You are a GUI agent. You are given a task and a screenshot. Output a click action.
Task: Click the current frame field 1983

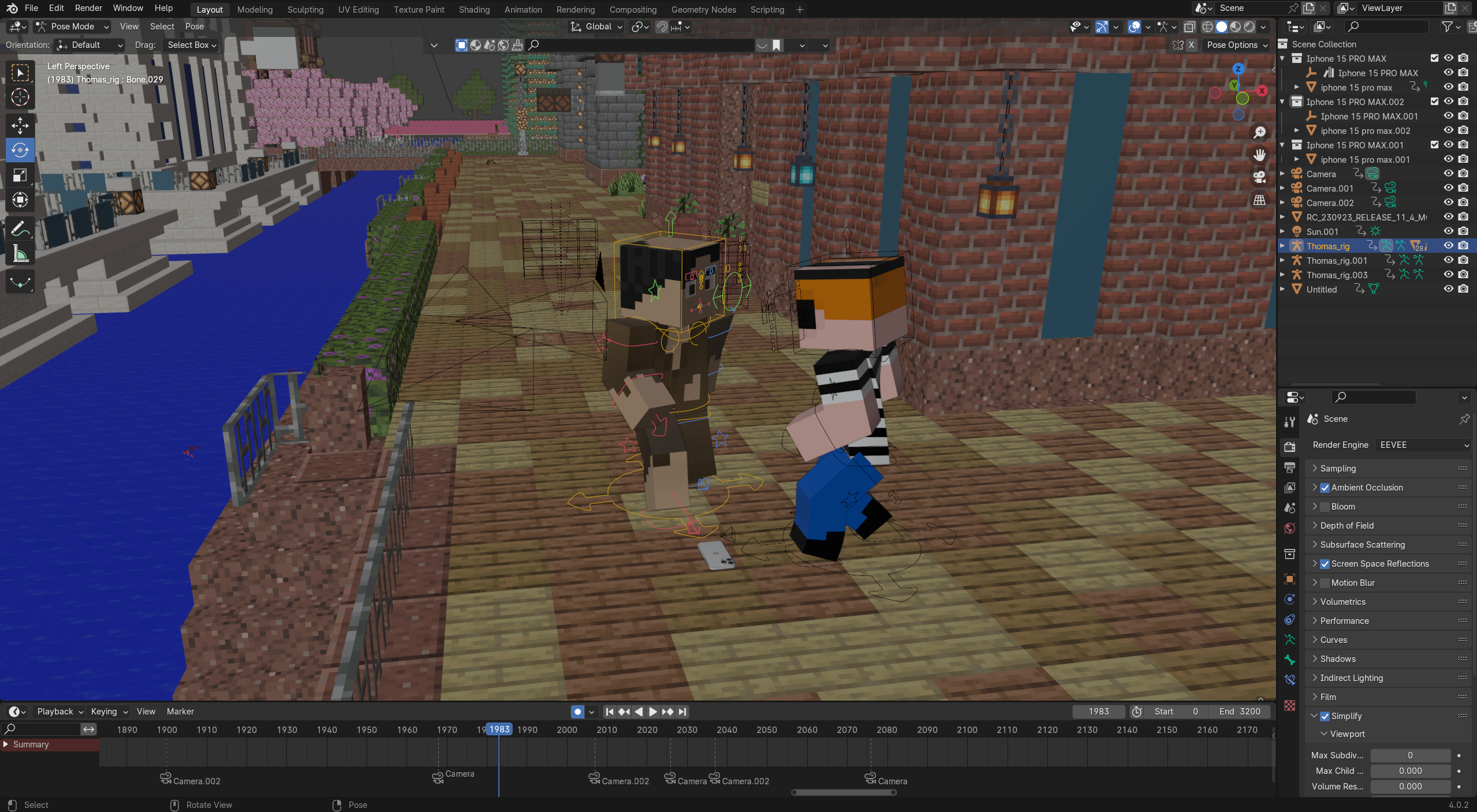coord(1099,712)
